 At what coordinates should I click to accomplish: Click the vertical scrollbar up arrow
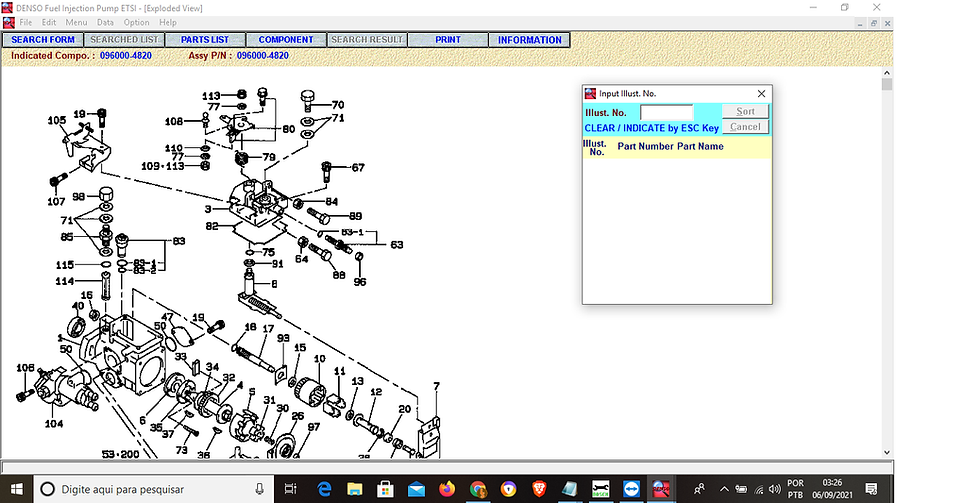(x=887, y=71)
